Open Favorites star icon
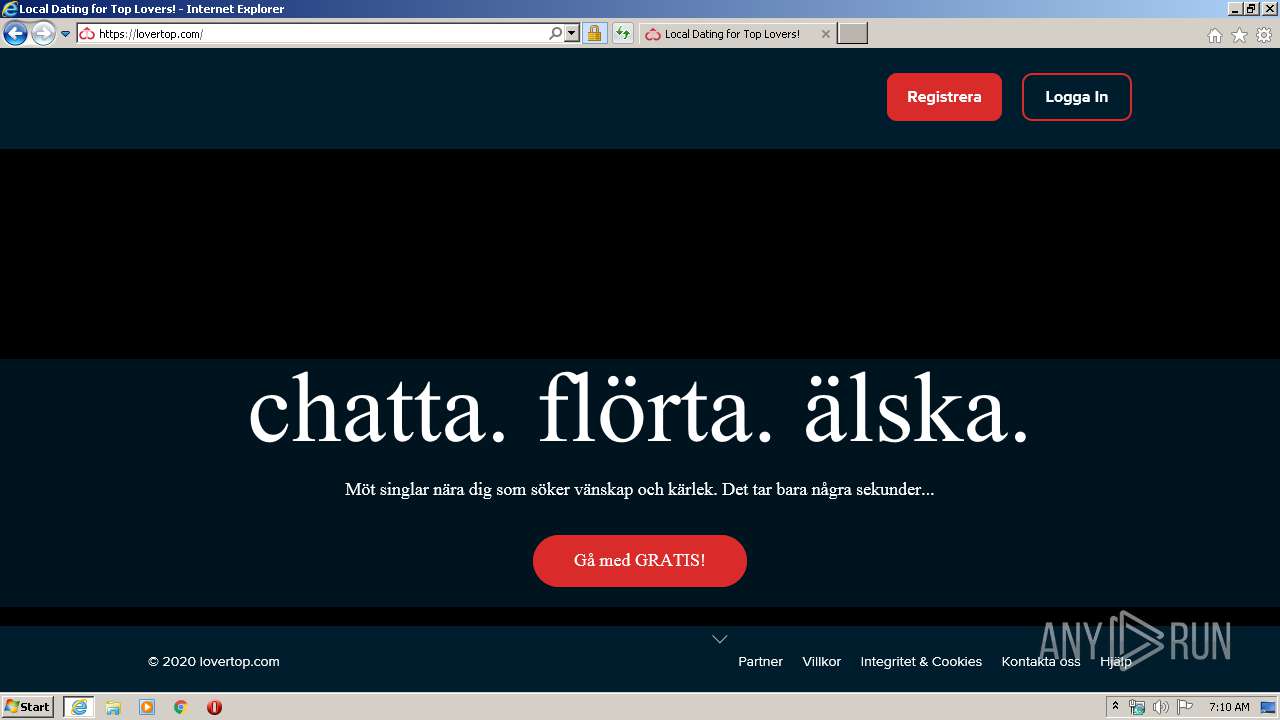This screenshot has width=1280, height=720. coord(1239,35)
